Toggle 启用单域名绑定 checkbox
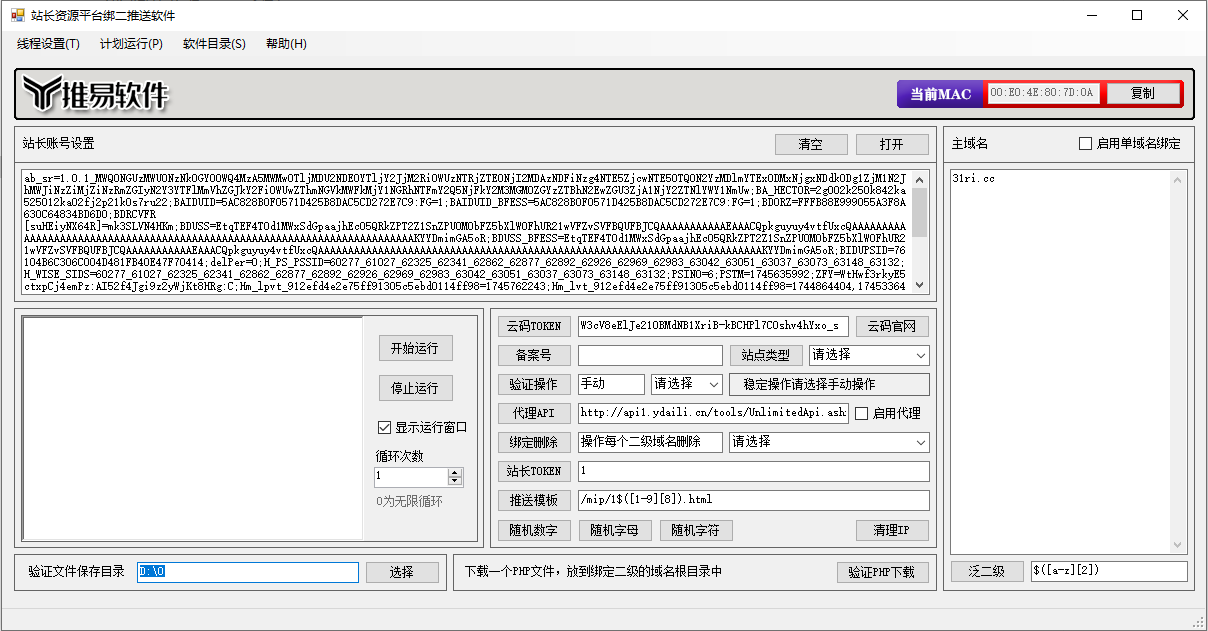1208x631 pixels. pos(1086,143)
